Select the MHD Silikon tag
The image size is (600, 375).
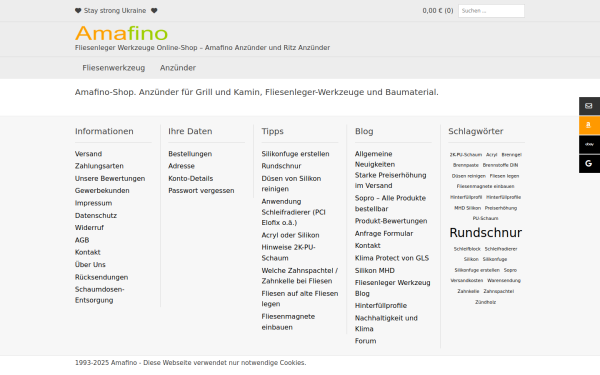(x=467, y=208)
